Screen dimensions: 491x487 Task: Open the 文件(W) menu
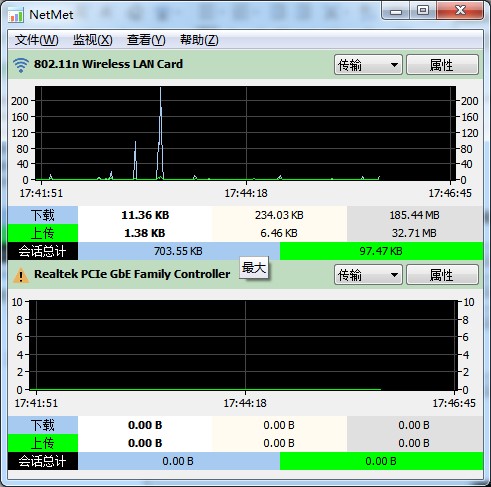click(36, 40)
